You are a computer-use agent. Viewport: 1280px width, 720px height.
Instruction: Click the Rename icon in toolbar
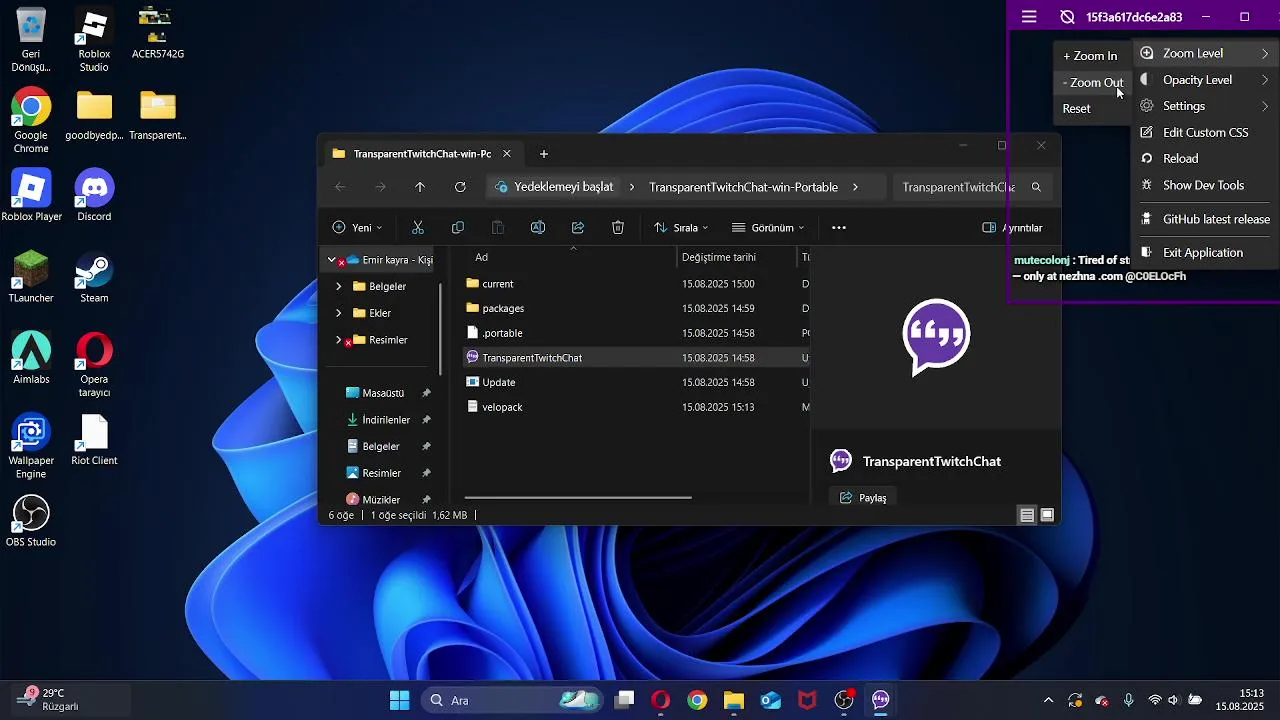pos(538,228)
